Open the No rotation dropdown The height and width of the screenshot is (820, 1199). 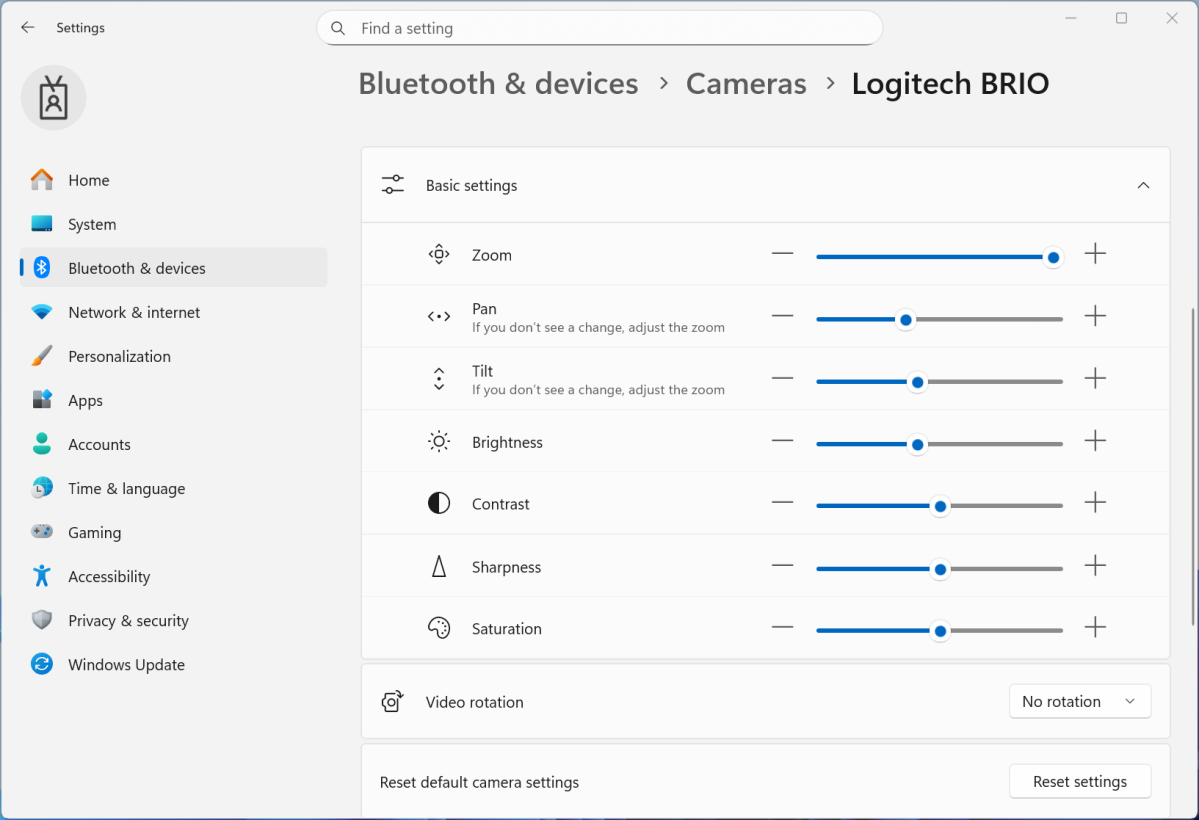[x=1080, y=701]
